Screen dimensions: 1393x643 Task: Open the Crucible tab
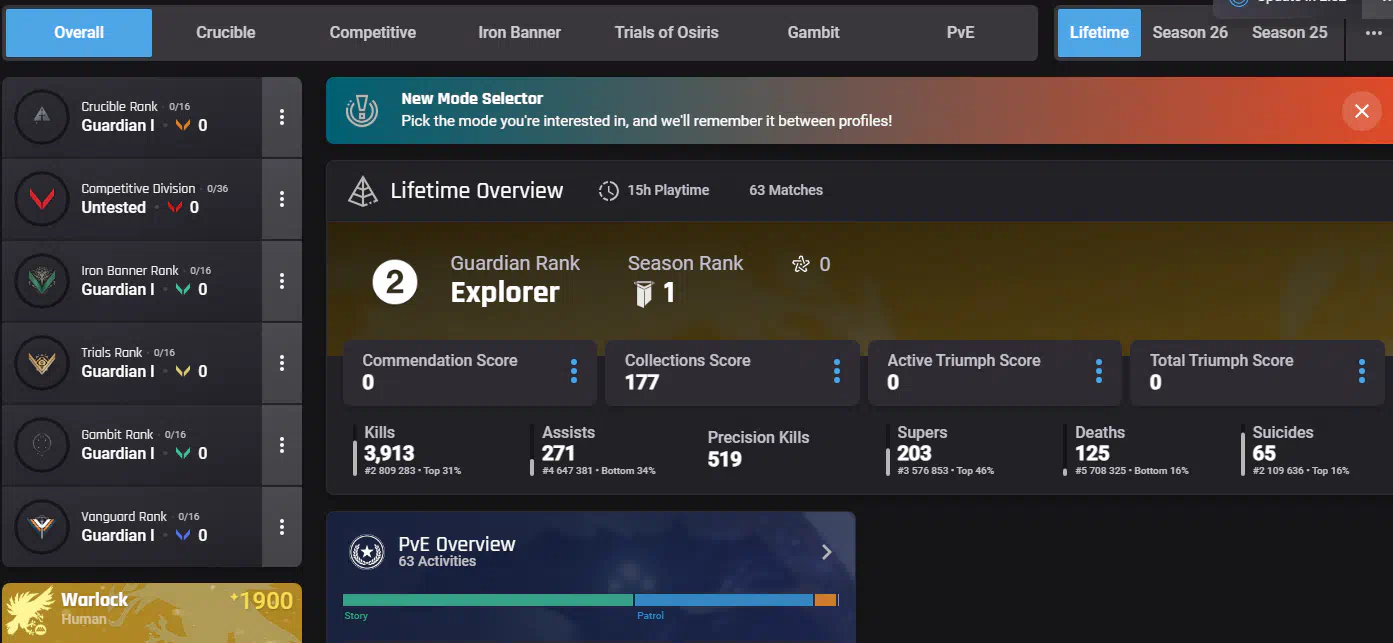coord(226,33)
